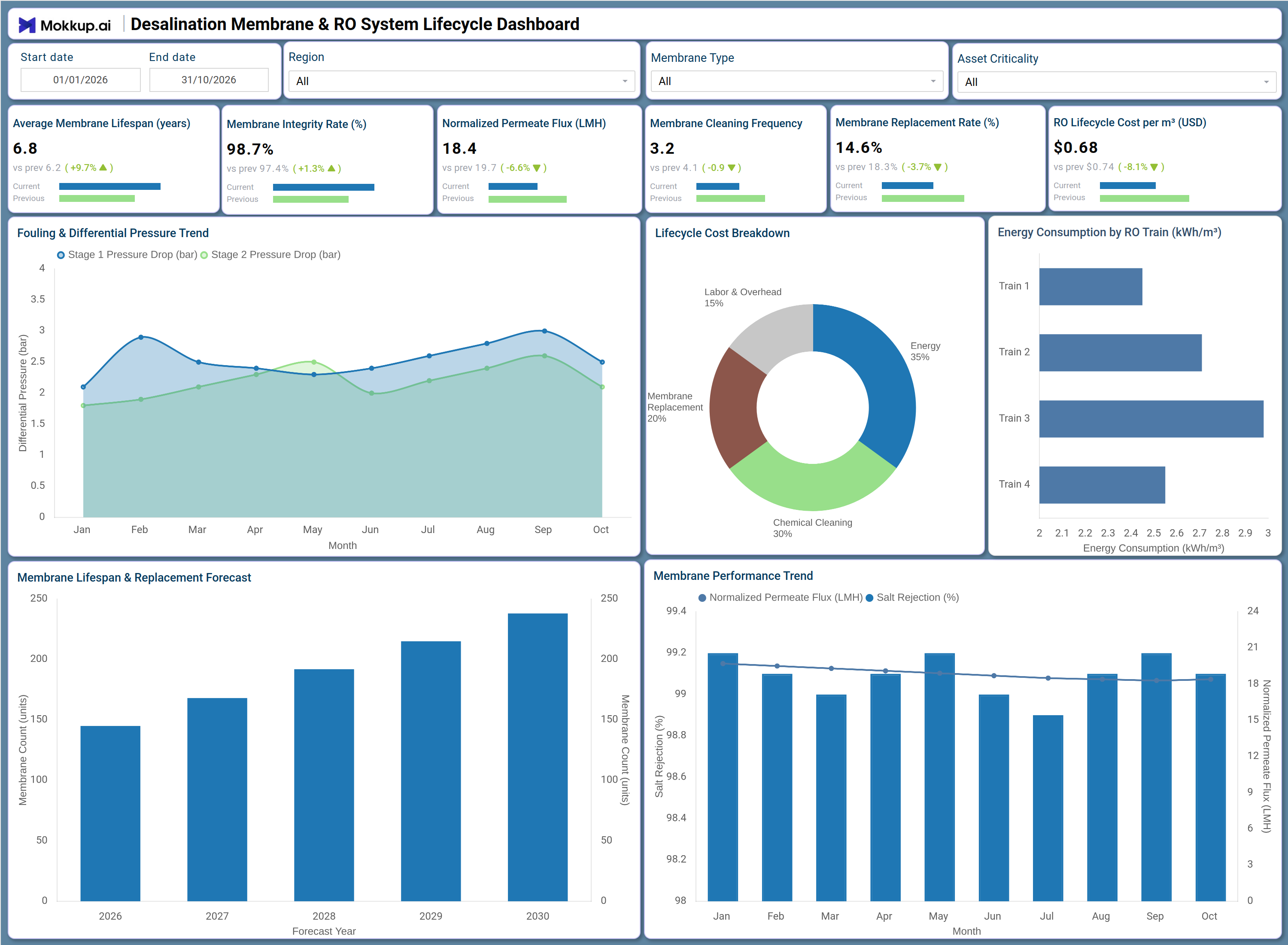This screenshot has height=945, width=1288.
Task: Click the Train 4 energy bar
Action: 1102,485
